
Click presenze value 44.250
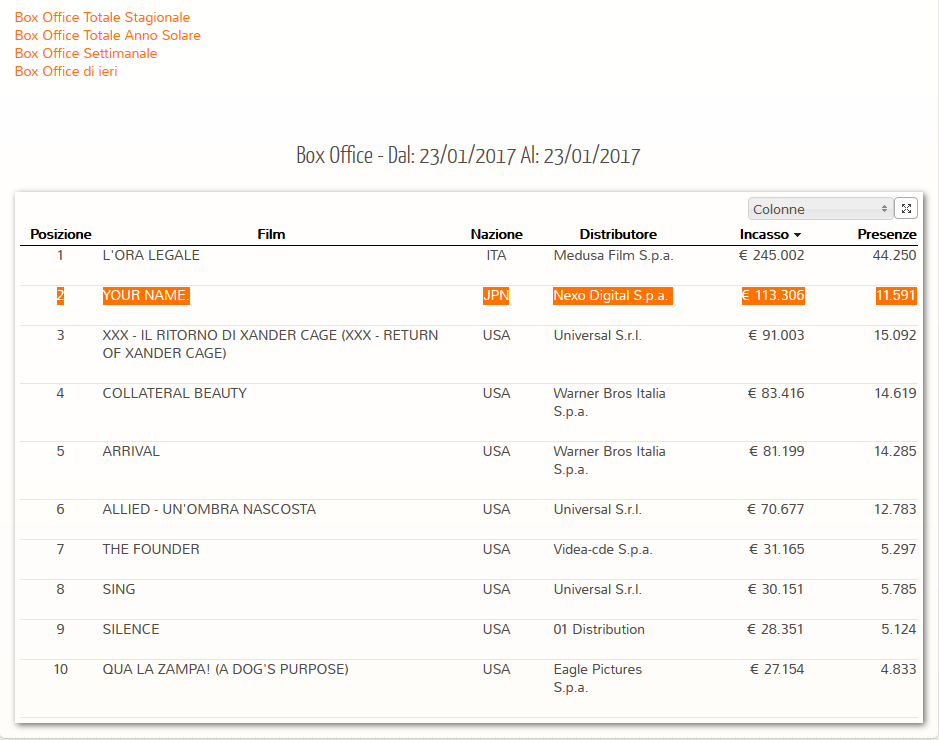coord(895,256)
